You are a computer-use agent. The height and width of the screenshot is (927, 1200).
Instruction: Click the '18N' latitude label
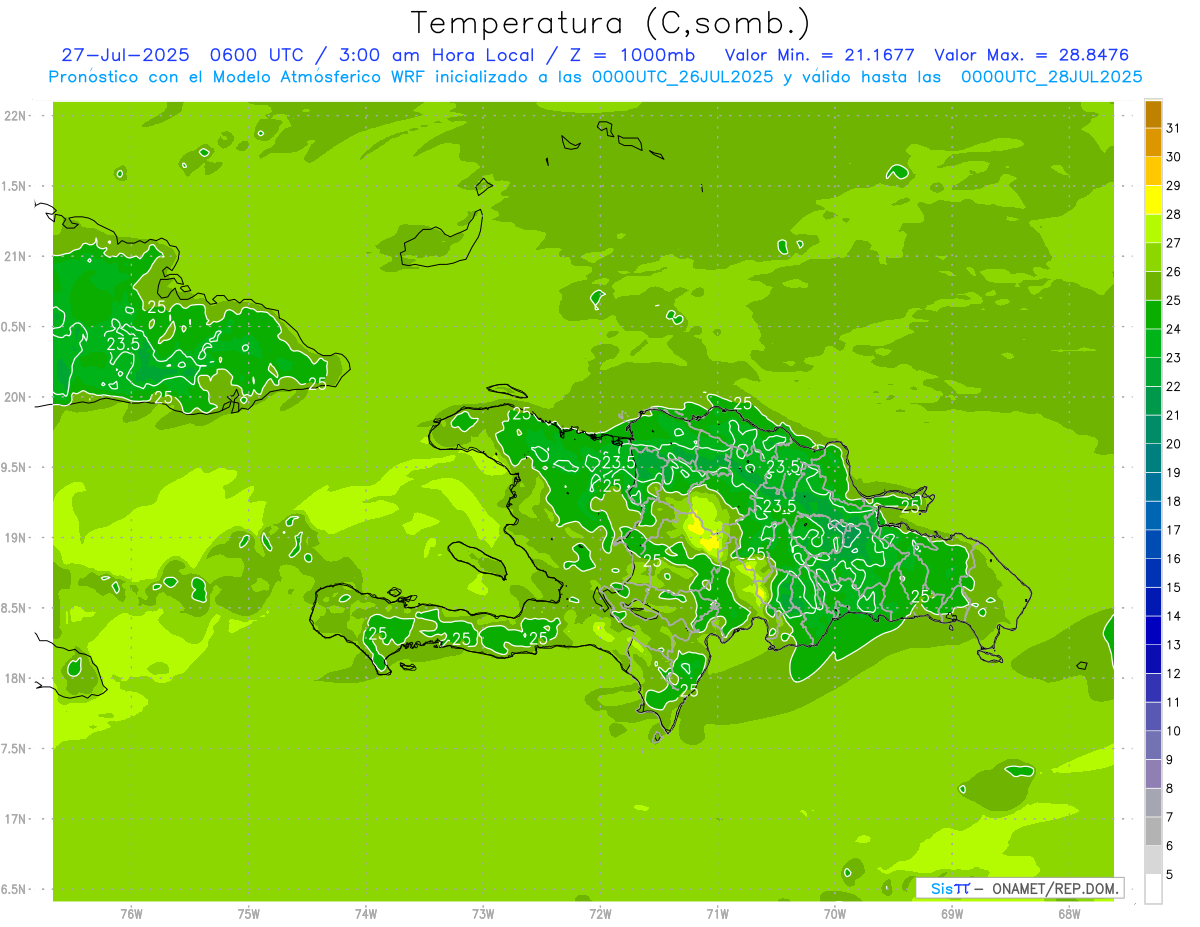16,678
